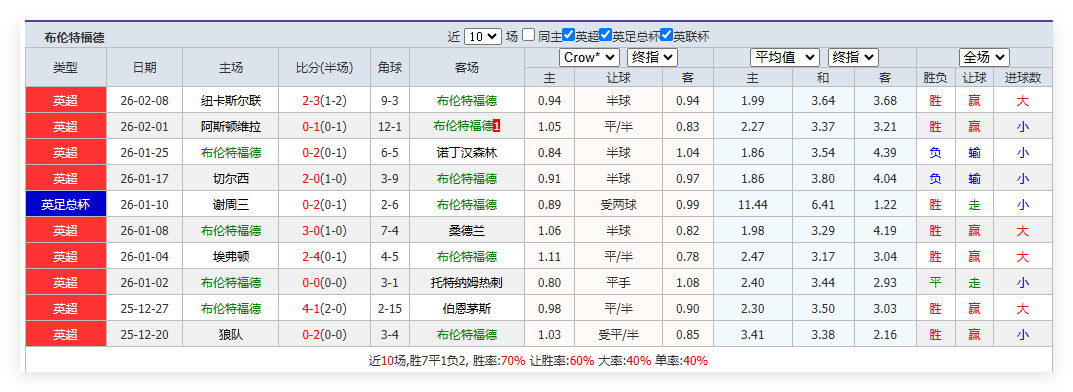Click the red card badge beside 布伦特福德 on 26-02-01

point(497,127)
